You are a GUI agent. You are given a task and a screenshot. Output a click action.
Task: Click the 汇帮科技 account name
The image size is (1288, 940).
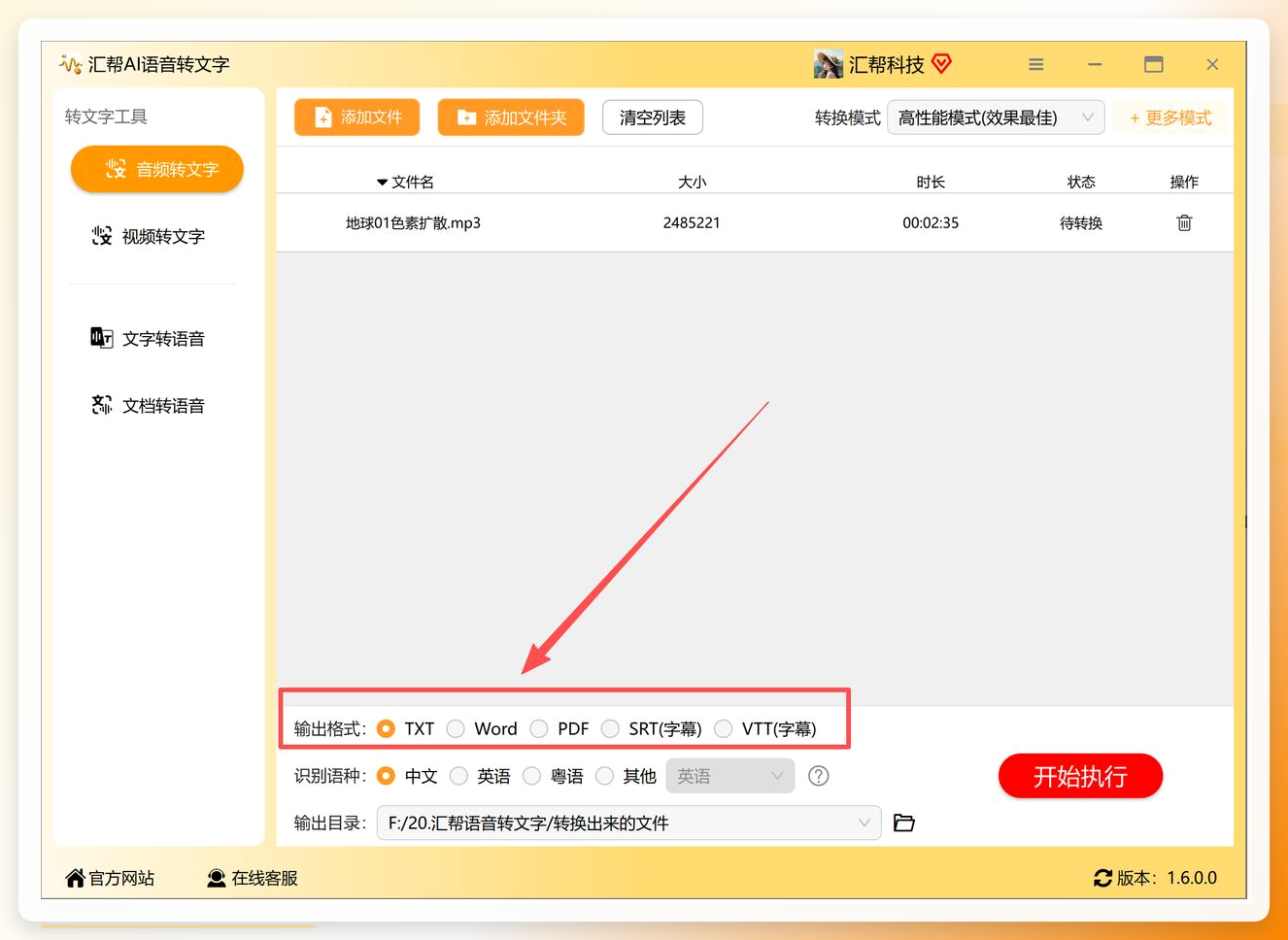(x=887, y=65)
